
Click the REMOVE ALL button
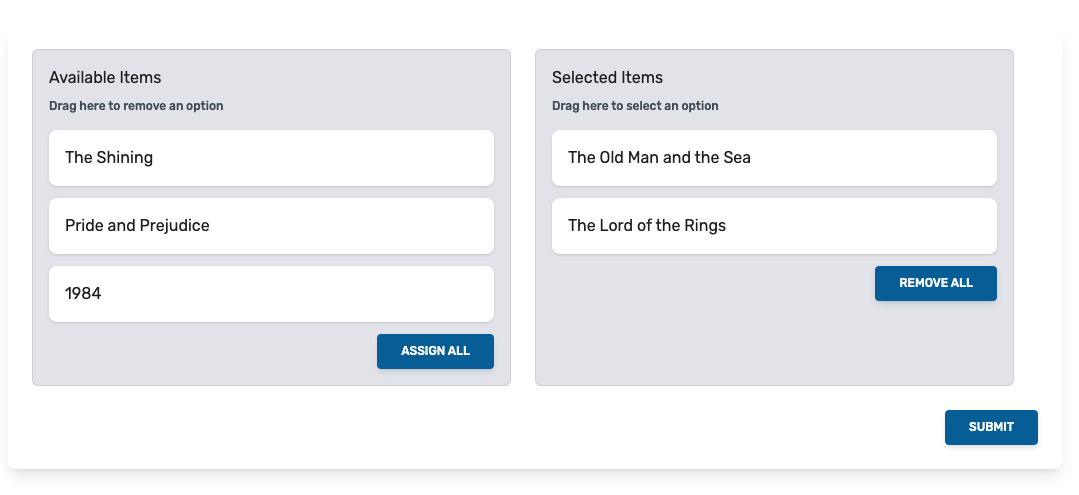tap(936, 284)
